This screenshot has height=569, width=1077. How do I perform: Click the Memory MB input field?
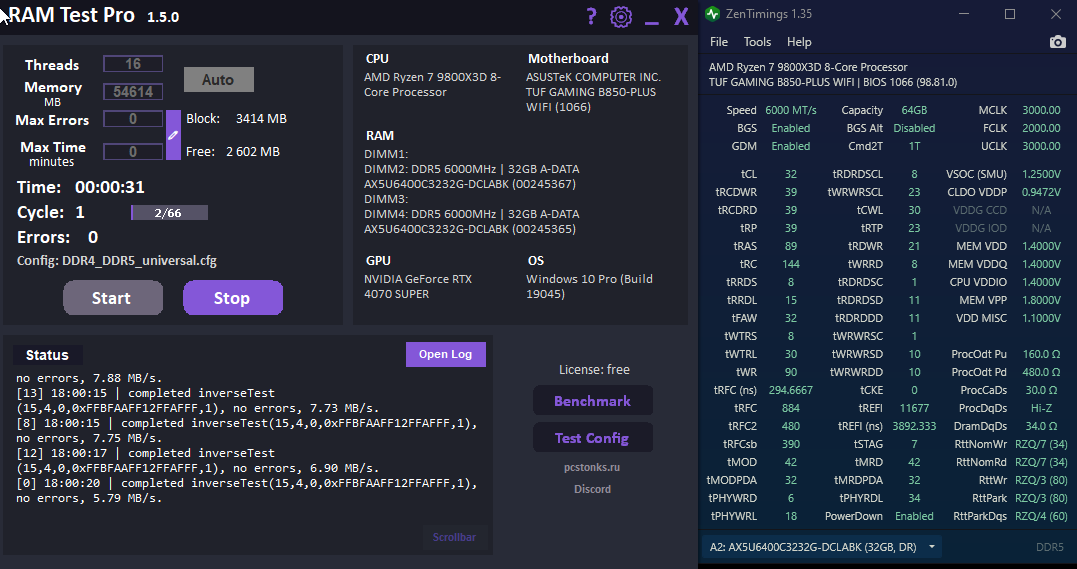tap(133, 91)
